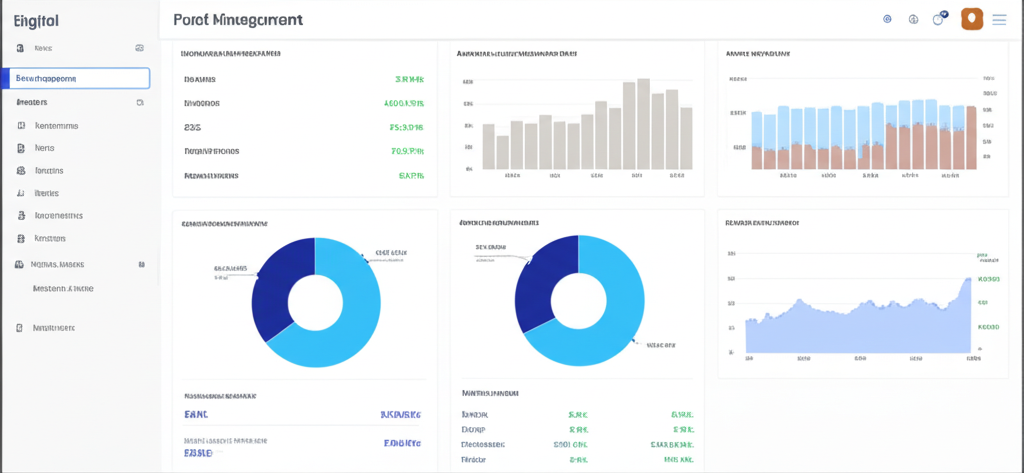Select the highlighted "Bewrhqapeorne" sidebar item
Image resolution: width=1024 pixels, height=473 pixels.
pyautogui.click(x=76, y=78)
